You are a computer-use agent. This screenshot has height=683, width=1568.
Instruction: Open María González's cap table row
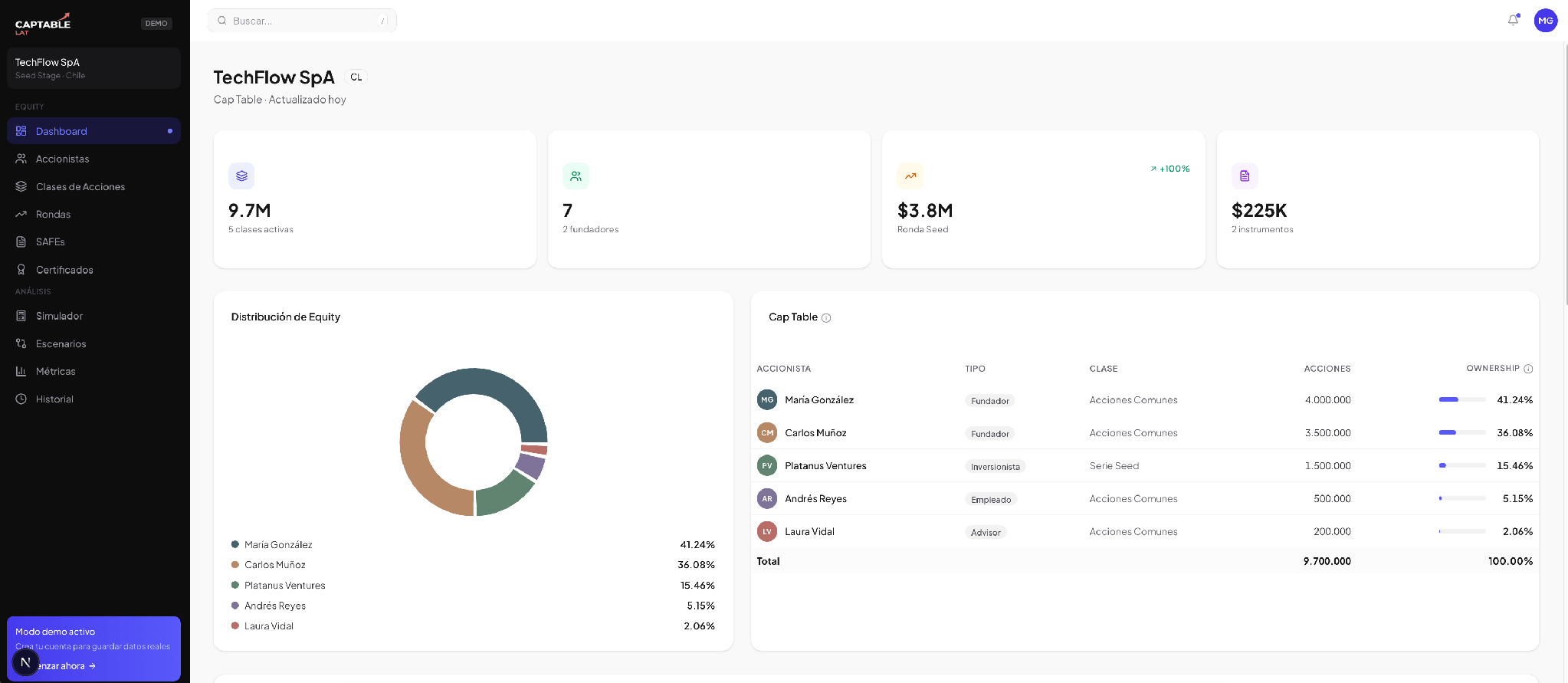pos(1144,399)
